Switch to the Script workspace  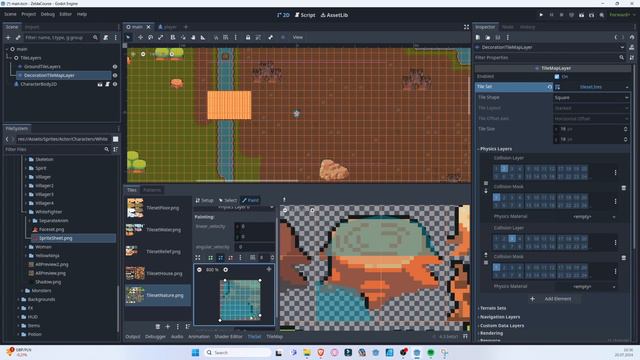pyautogui.click(x=305, y=15)
